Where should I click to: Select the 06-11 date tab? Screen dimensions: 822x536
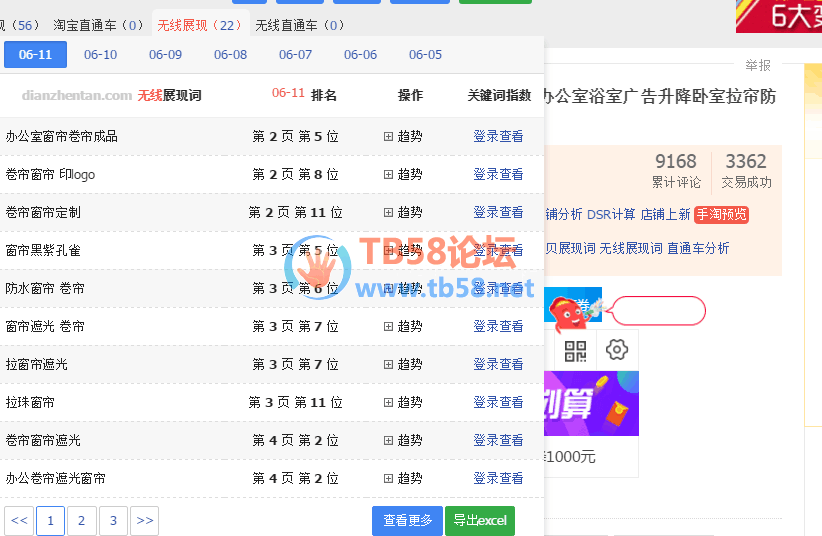pyautogui.click(x=36, y=55)
